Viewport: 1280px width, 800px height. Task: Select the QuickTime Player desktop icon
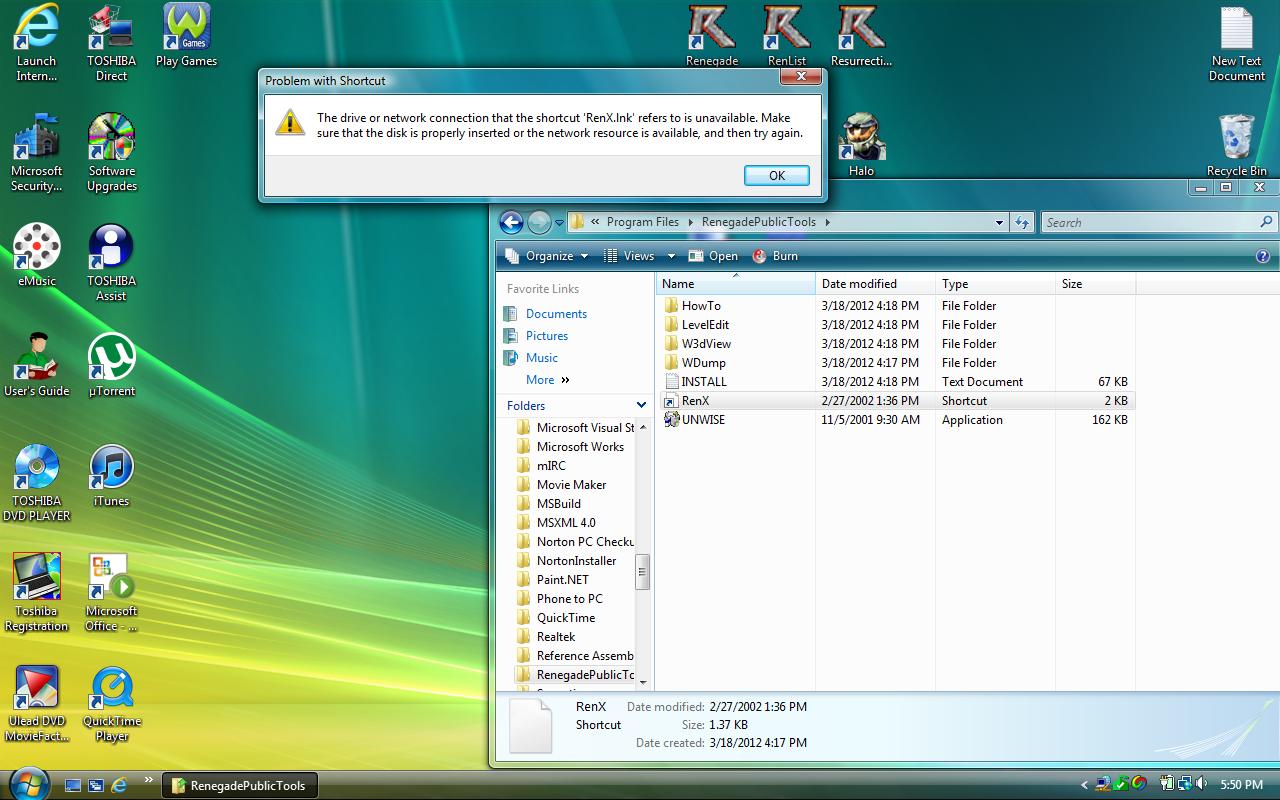[111, 689]
